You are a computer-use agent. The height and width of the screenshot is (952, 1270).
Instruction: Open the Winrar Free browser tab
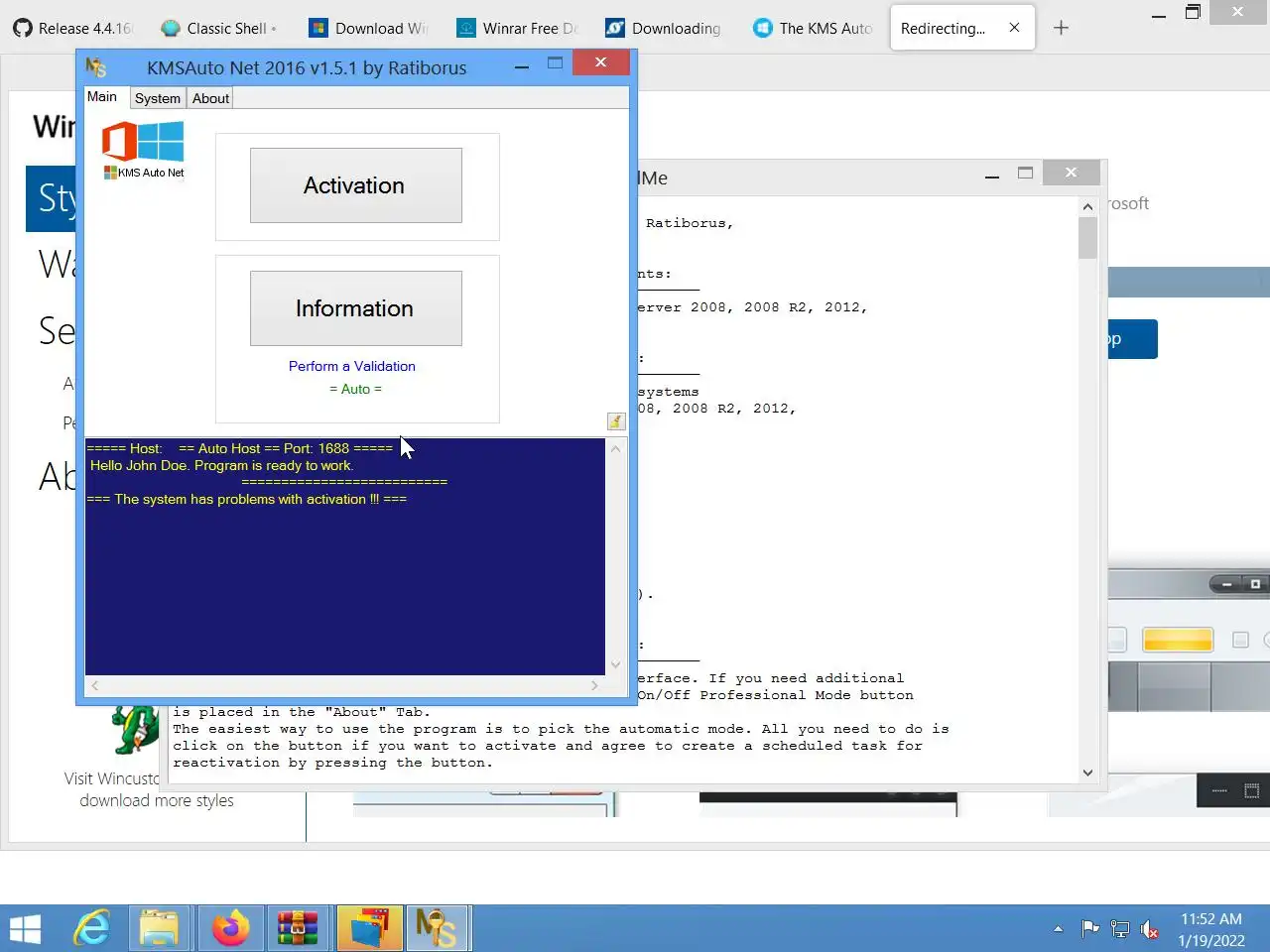point(516,28)
